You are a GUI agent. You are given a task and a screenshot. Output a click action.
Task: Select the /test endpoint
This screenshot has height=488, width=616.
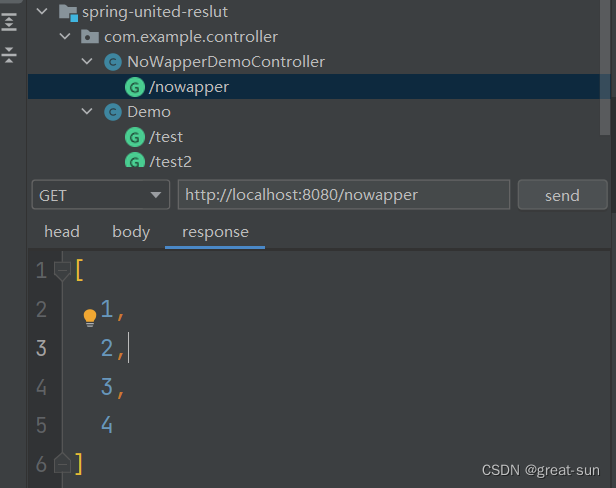(166, 137)
